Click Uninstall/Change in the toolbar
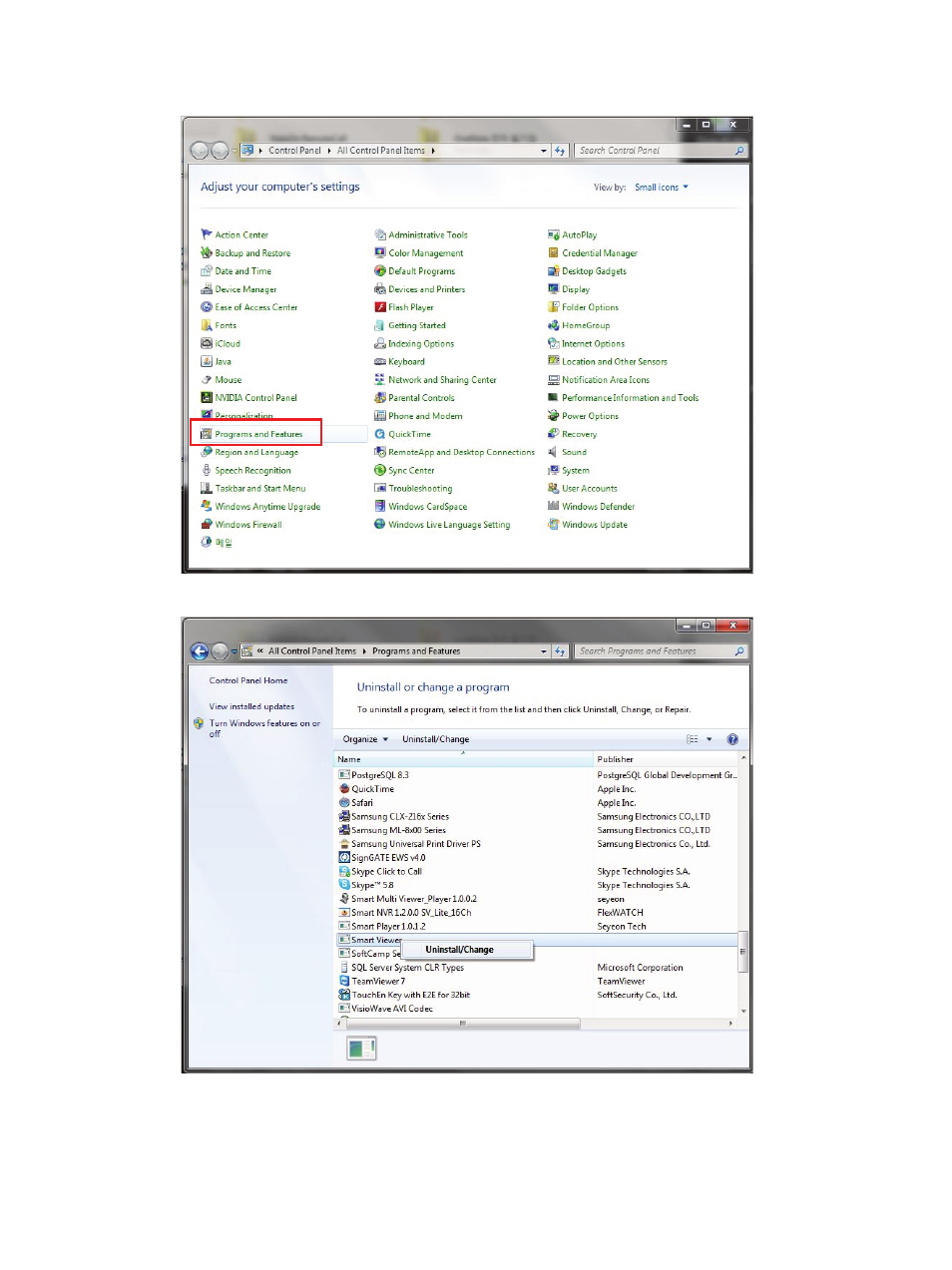Image resolution: width=952 pixels, height=1270 pixels. 435,739
